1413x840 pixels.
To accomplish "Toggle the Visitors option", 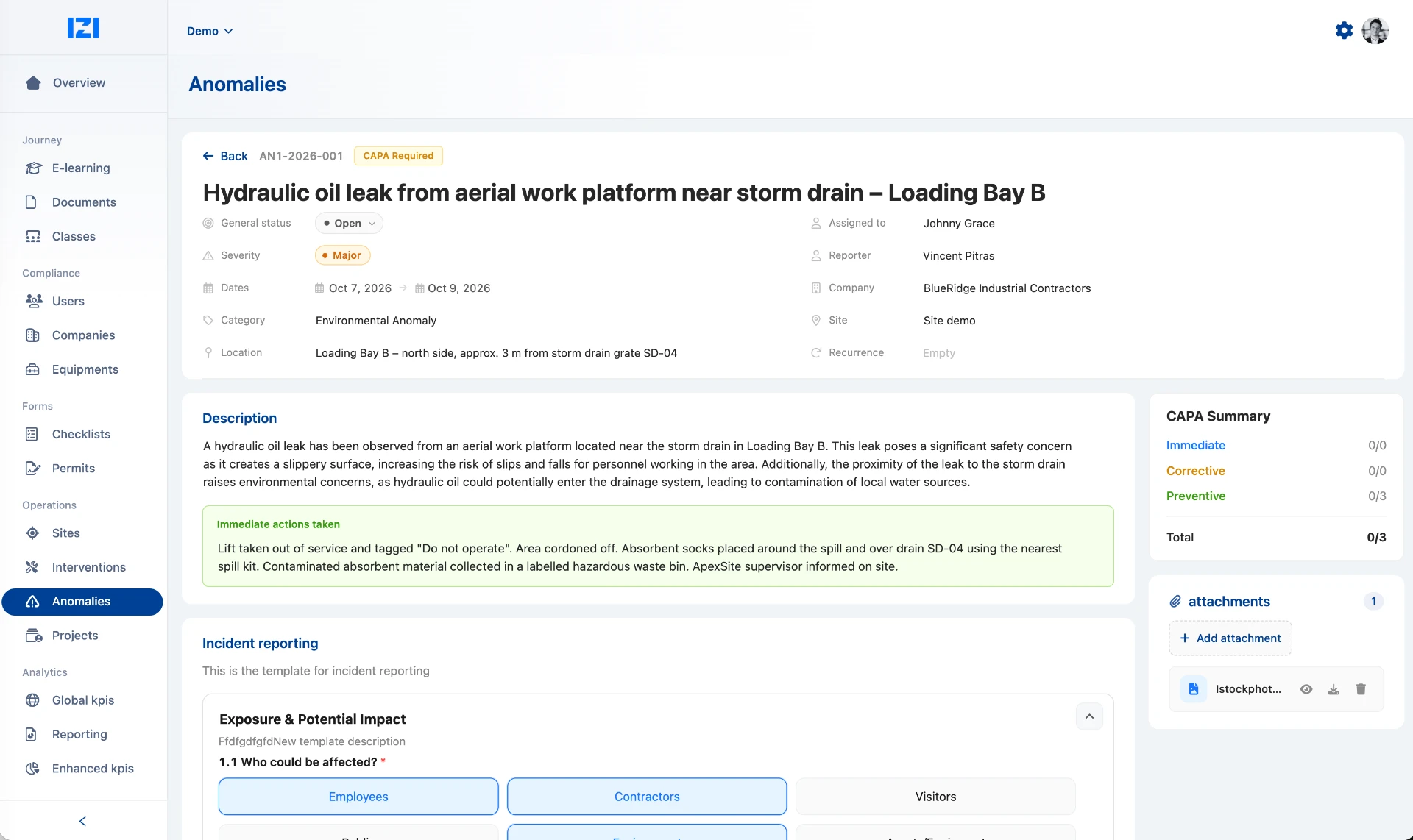I will coord(935,797).
